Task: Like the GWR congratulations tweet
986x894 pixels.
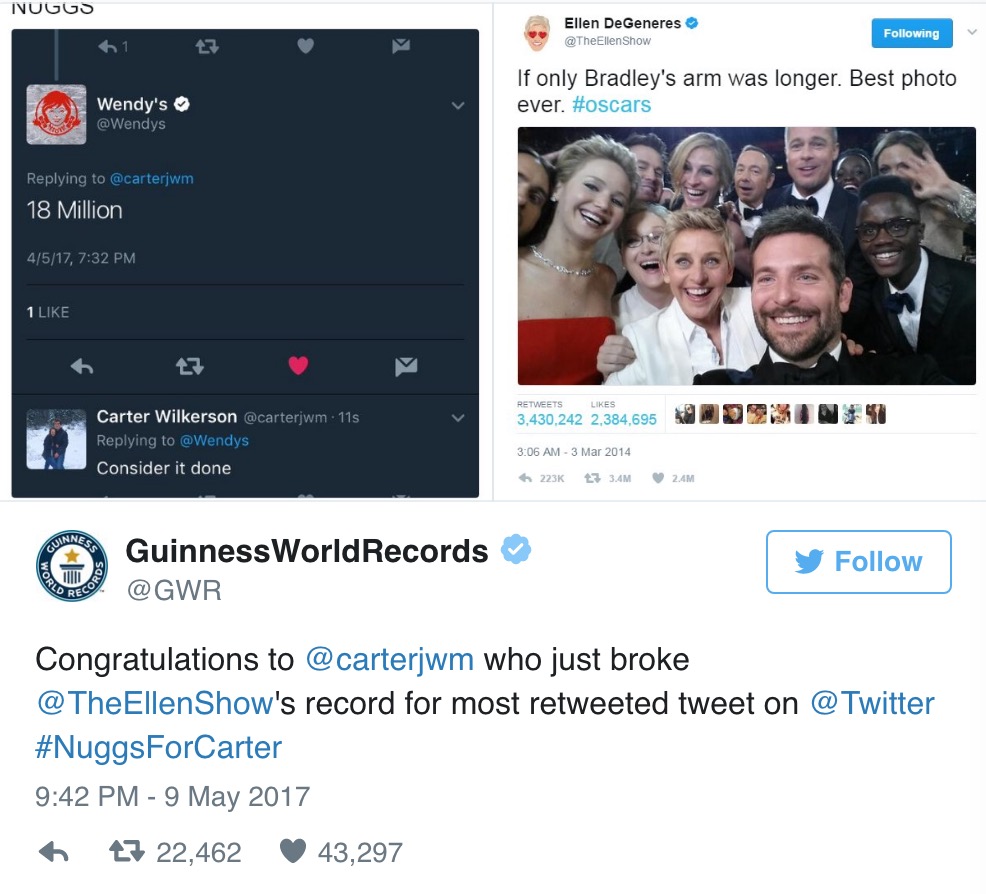Action: tap(292, 852)
